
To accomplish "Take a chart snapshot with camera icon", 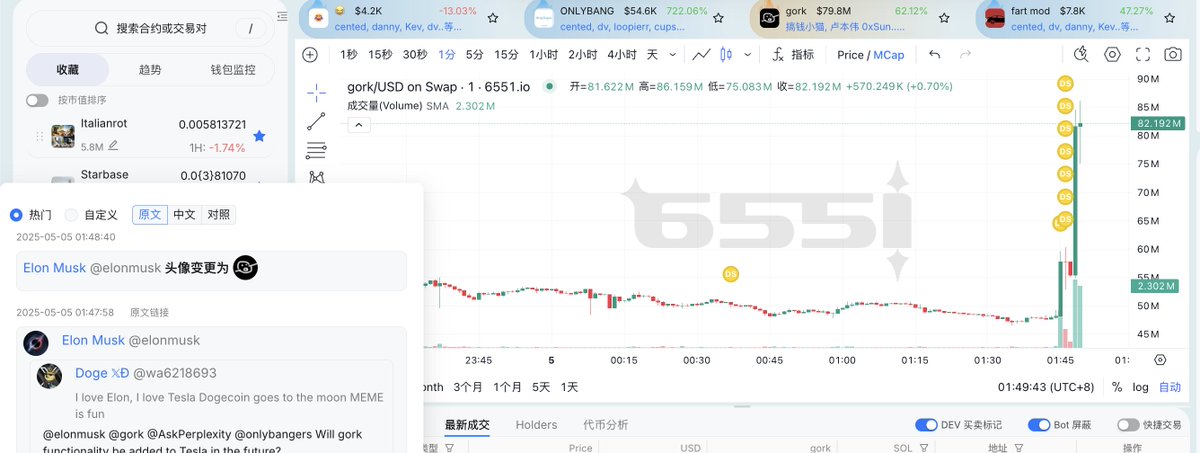I will click(1173, 55).
